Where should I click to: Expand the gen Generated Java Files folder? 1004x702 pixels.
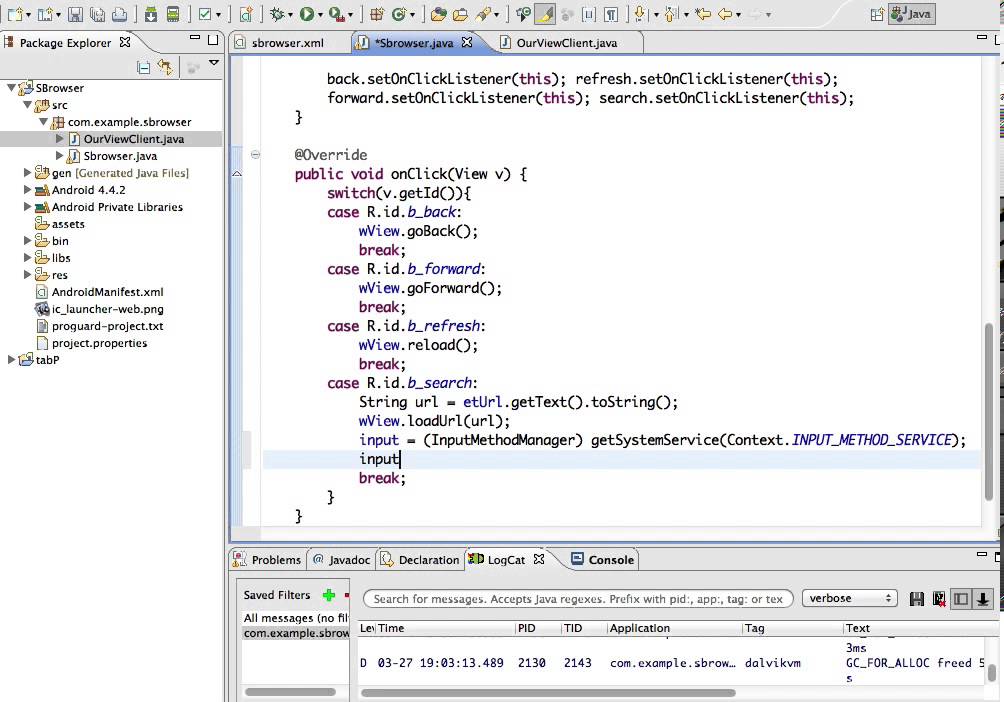coord(27,172)
